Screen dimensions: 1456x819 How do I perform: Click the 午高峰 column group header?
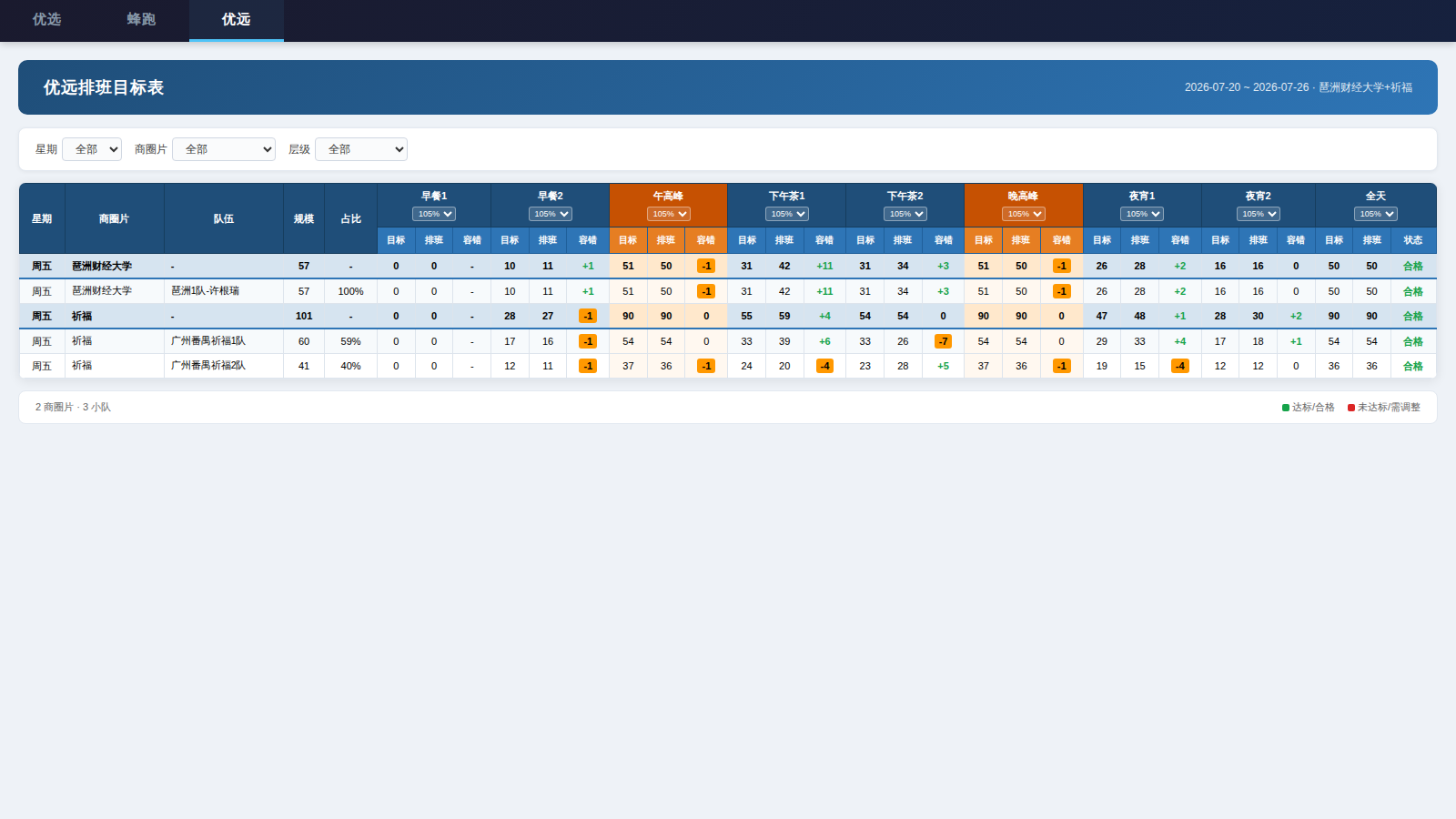668,196
